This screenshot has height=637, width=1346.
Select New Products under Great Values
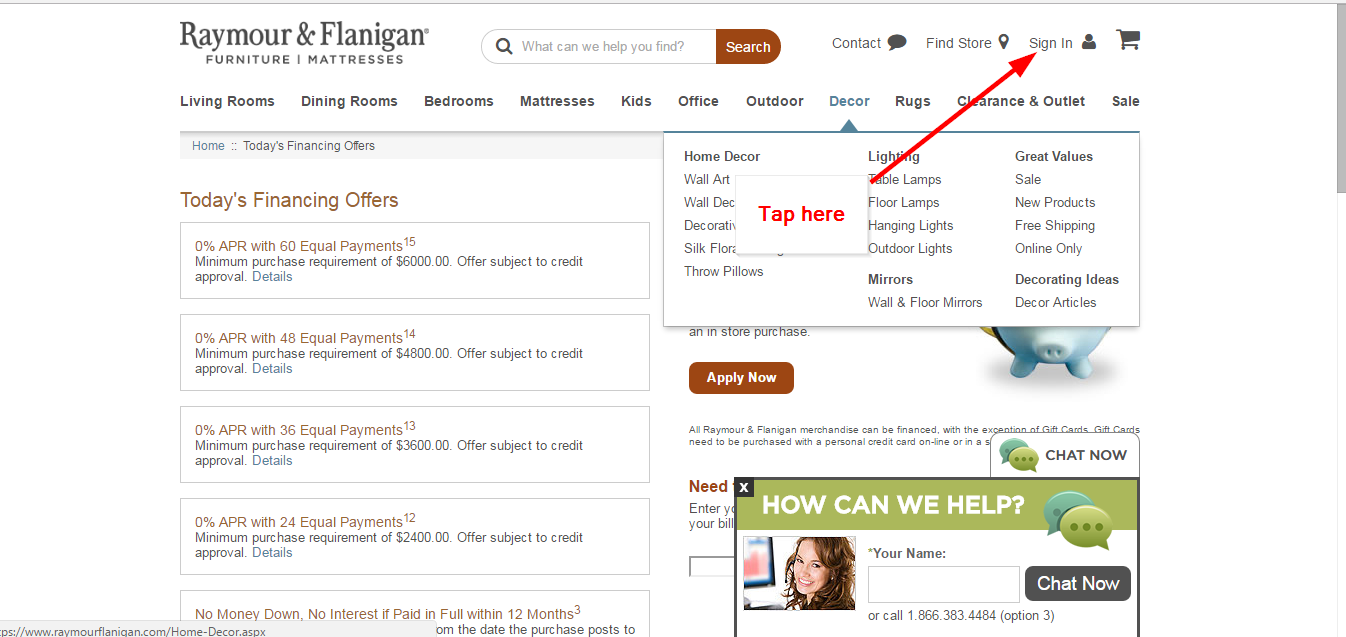(x=1055, y=202)
